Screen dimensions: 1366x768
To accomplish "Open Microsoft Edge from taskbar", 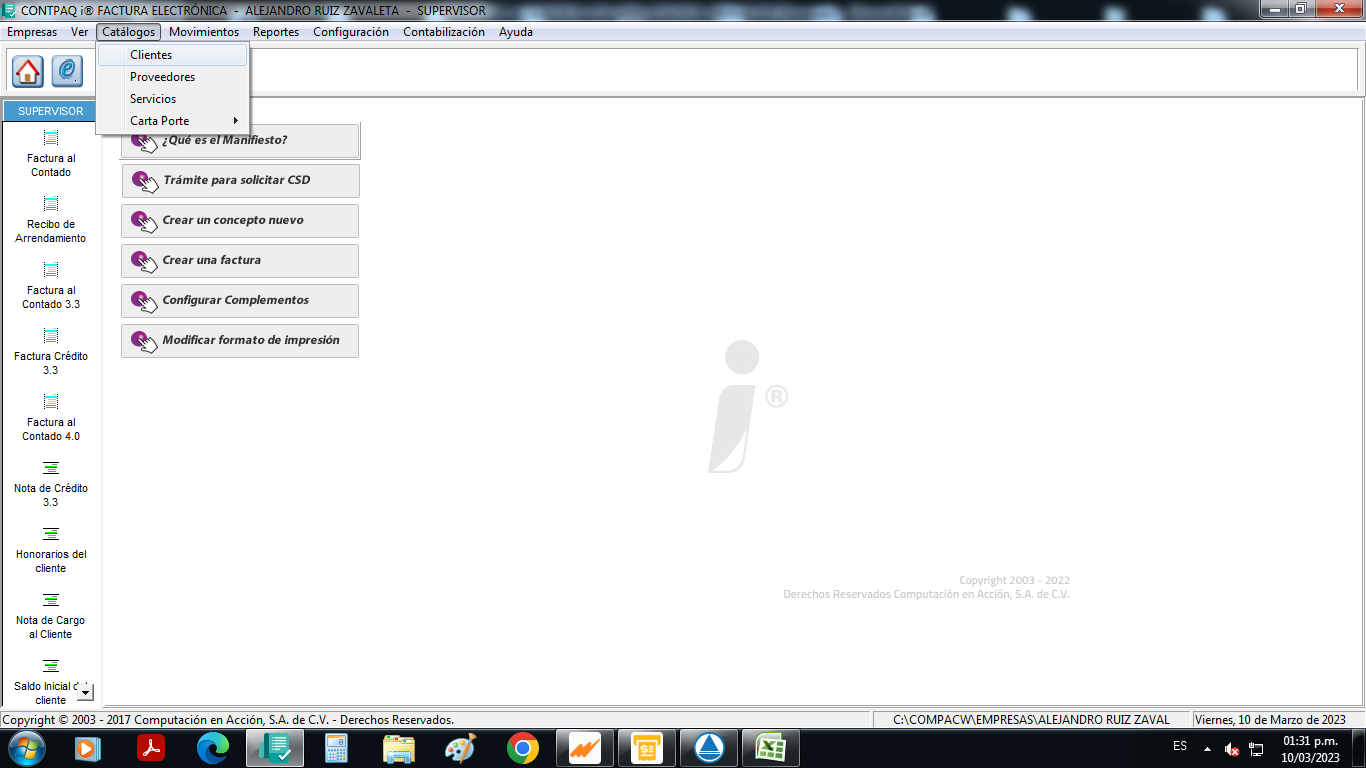I will pyautogui.click(x=212, y=748).
